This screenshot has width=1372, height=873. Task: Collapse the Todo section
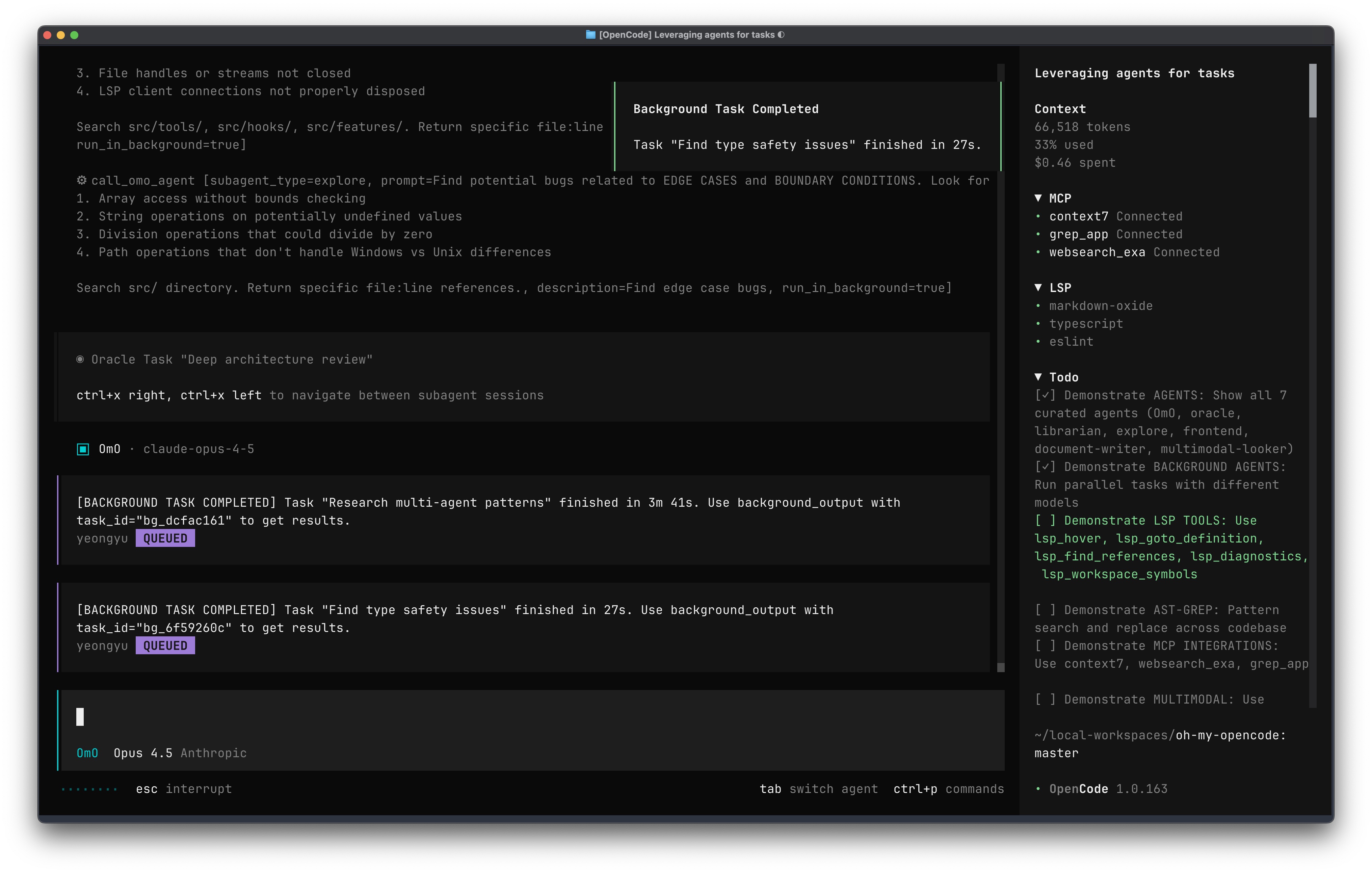click(x=1038, y=377)
